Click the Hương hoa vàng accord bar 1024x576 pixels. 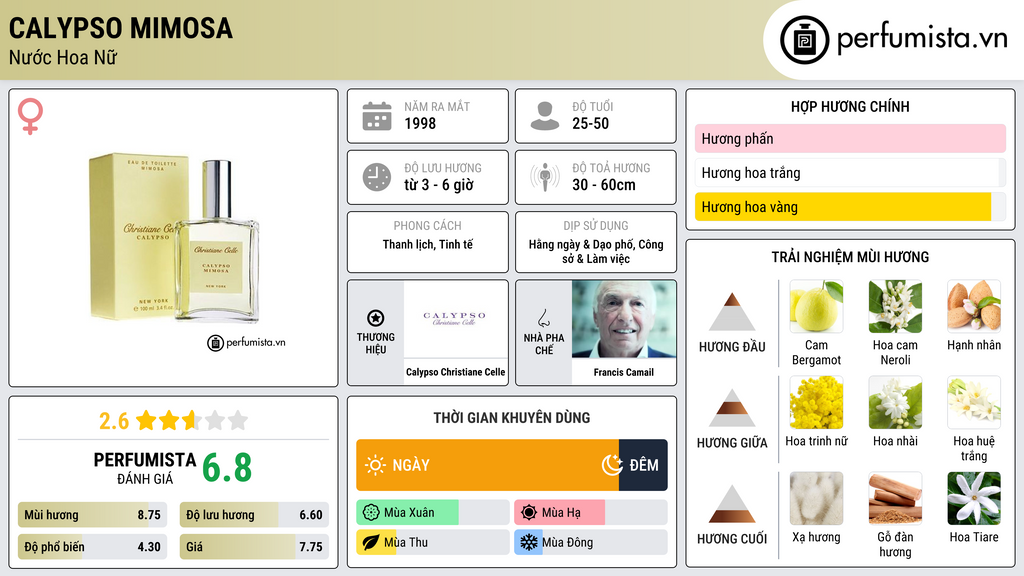[850, 207]
